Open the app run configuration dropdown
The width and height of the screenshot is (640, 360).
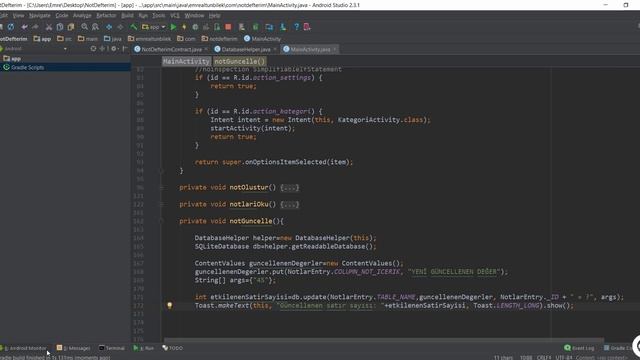tap(153, 27)
